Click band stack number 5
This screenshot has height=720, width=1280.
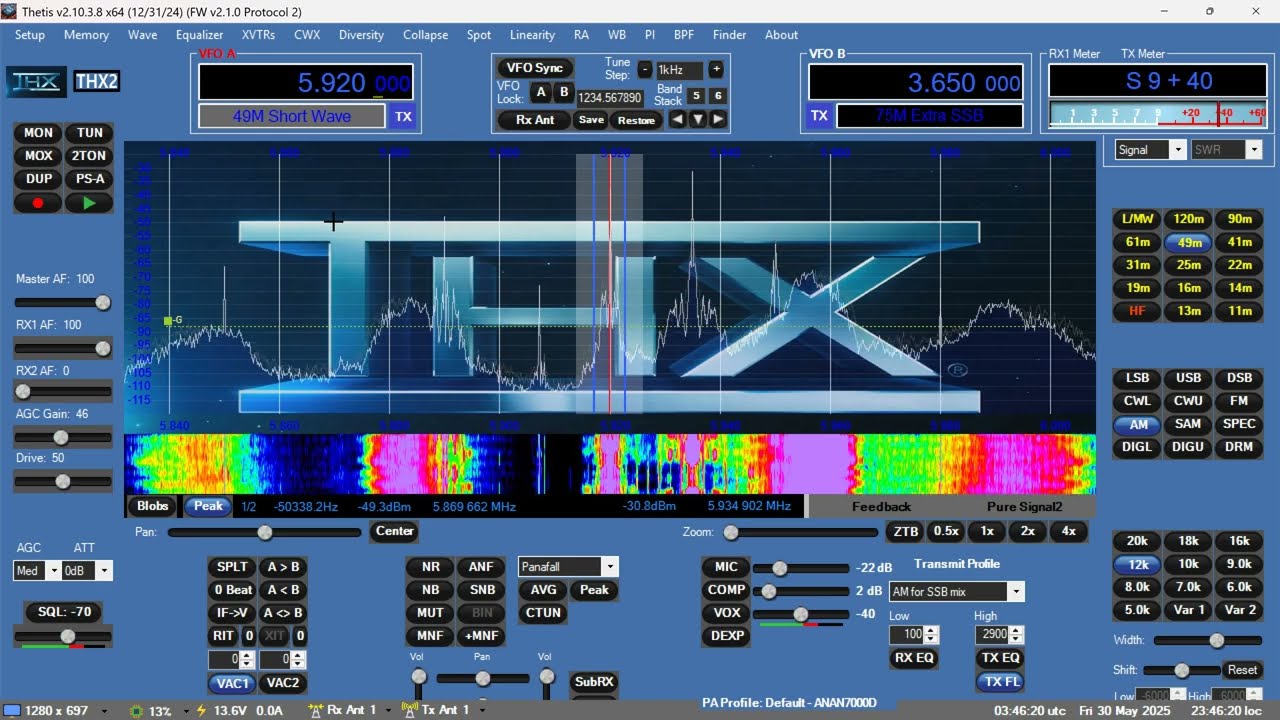tap(696, 95)
